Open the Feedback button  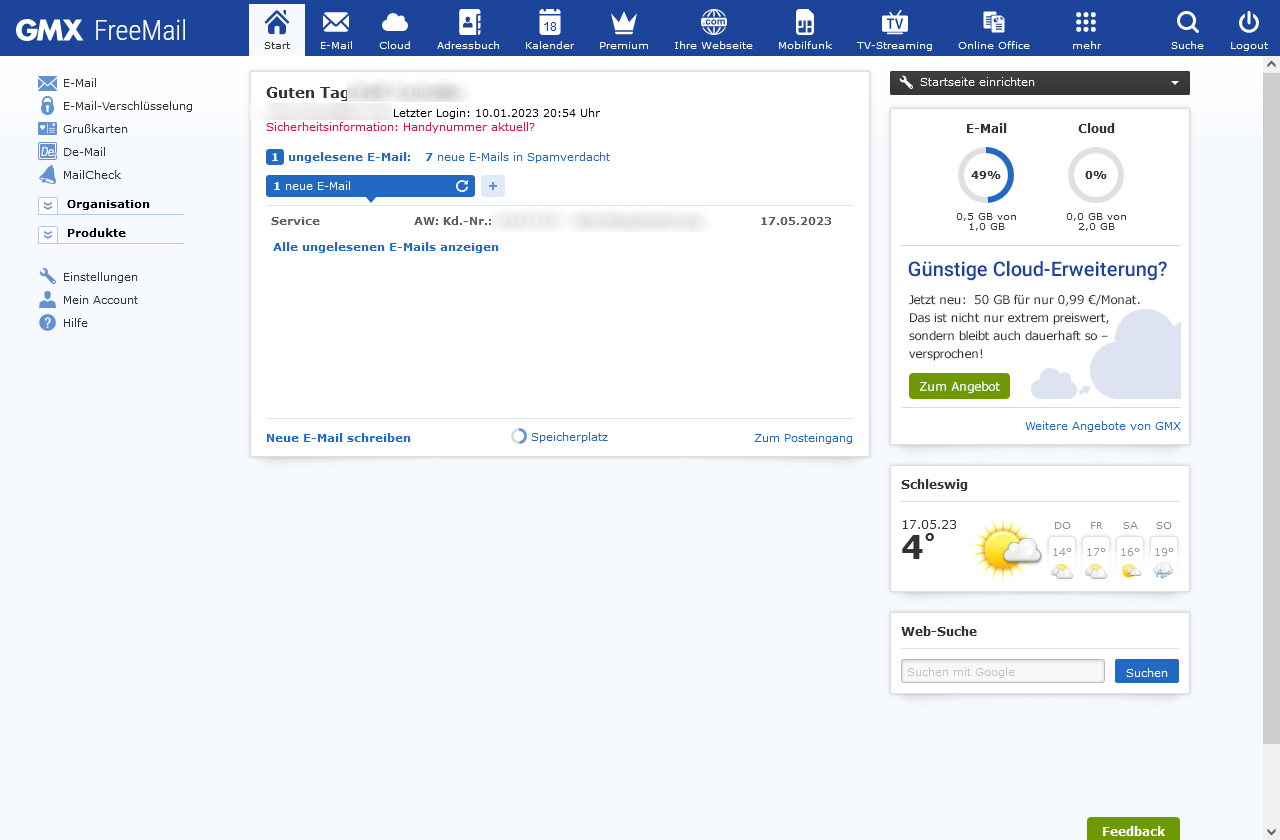point(1133,829)
